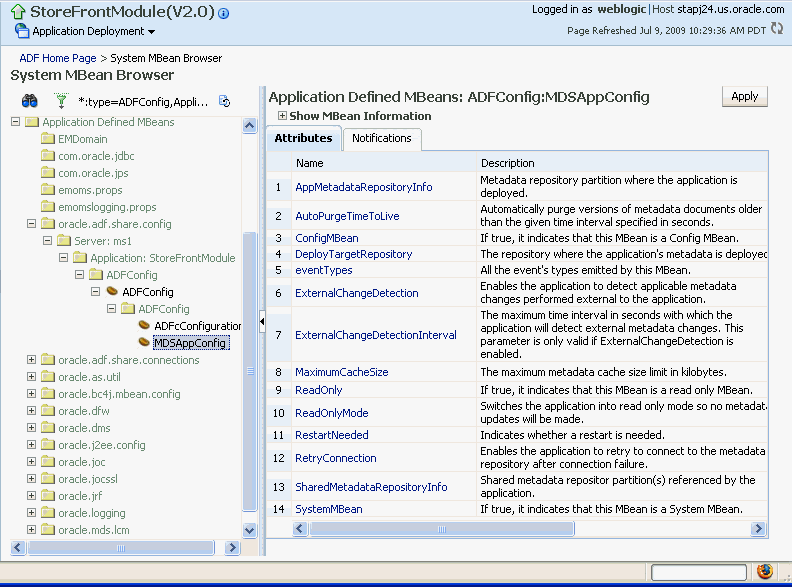This screenshot has height=587, width=792.
Task: Click the icon next to the *:type=ADFConfig filter text
Action: click(x=225, y=101)
